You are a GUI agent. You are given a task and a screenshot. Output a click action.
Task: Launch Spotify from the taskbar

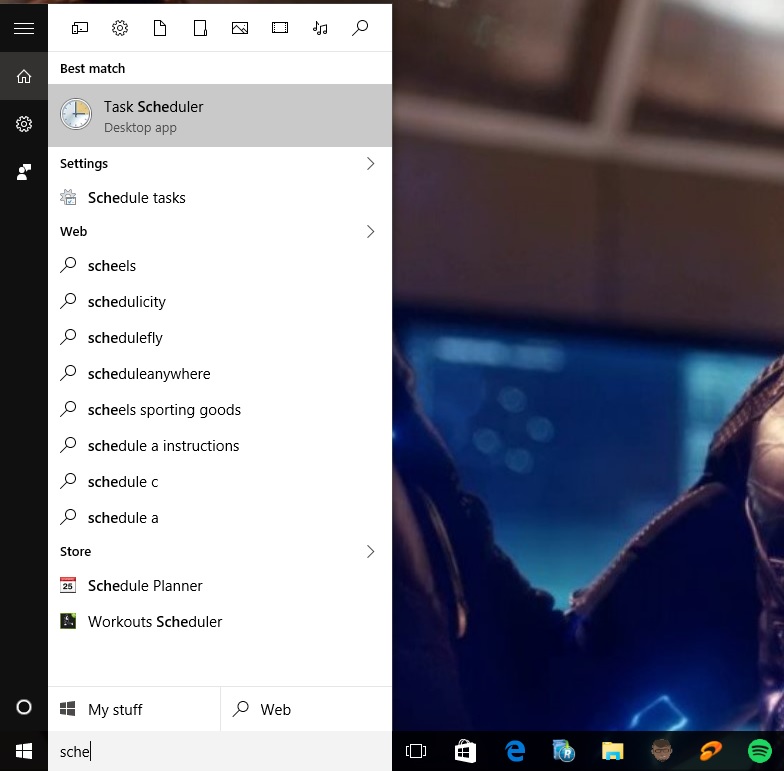[x=759, y=751]
